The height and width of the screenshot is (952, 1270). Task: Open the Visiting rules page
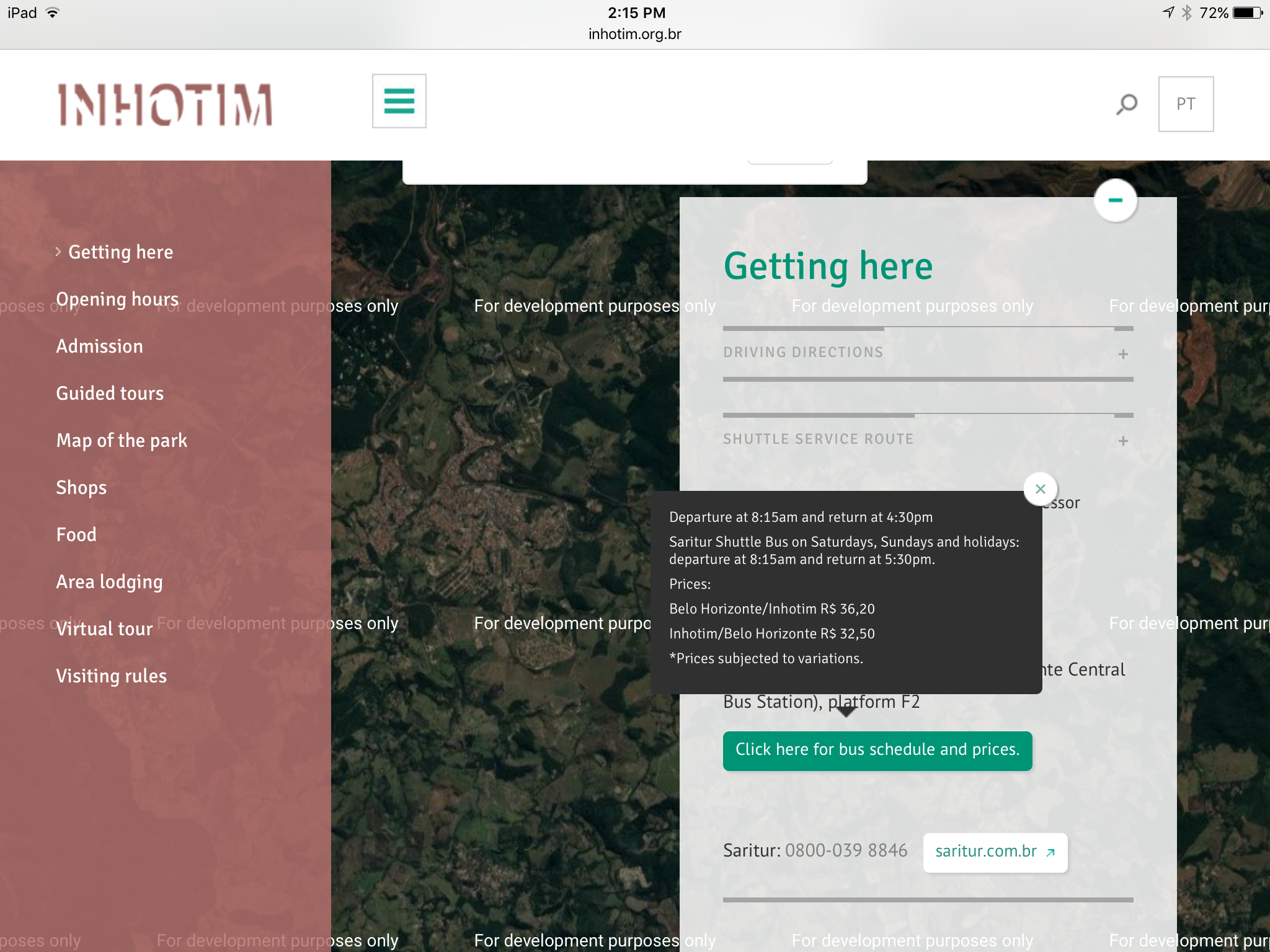111,676
